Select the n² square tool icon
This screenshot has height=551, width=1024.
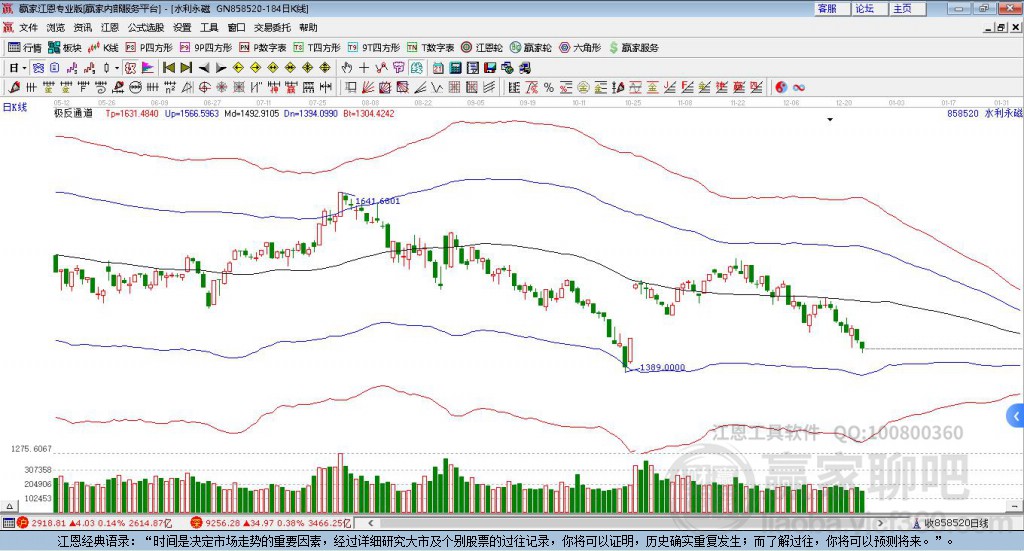[x=170, y=87]
